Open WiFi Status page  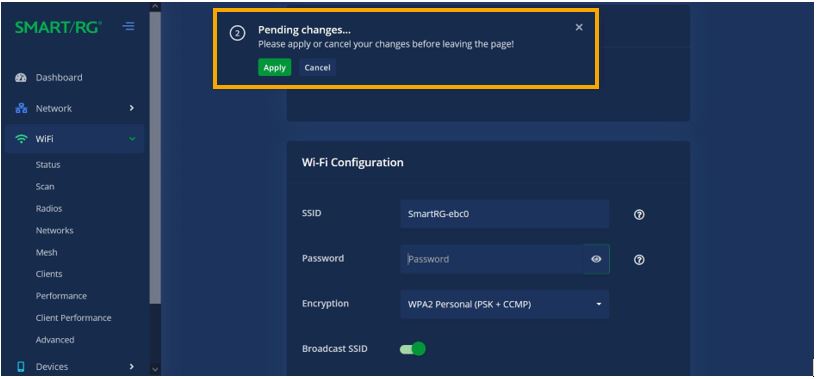(48, 165)
